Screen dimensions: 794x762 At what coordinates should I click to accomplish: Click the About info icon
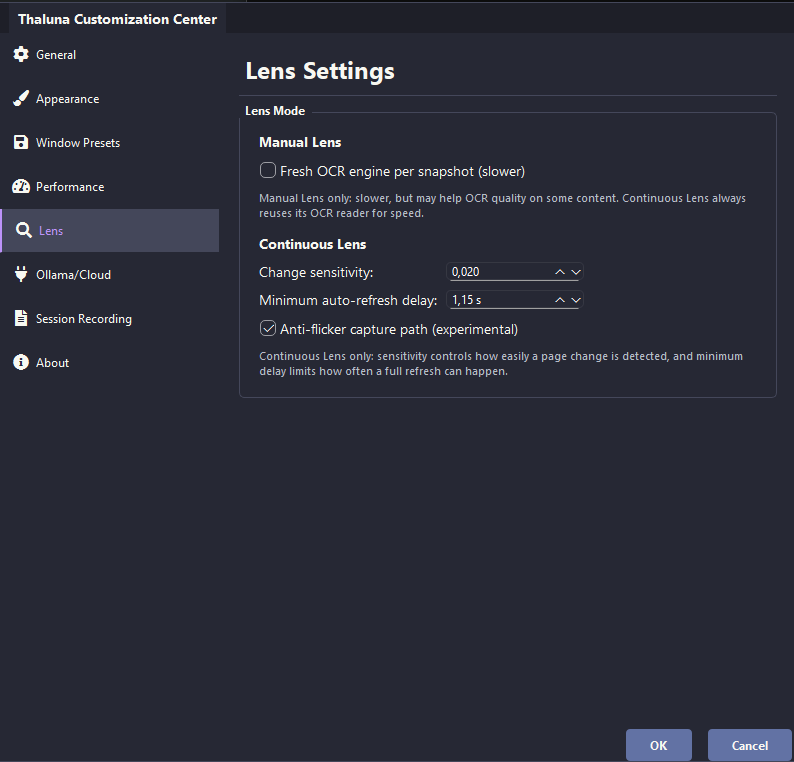tap(21, 362)
